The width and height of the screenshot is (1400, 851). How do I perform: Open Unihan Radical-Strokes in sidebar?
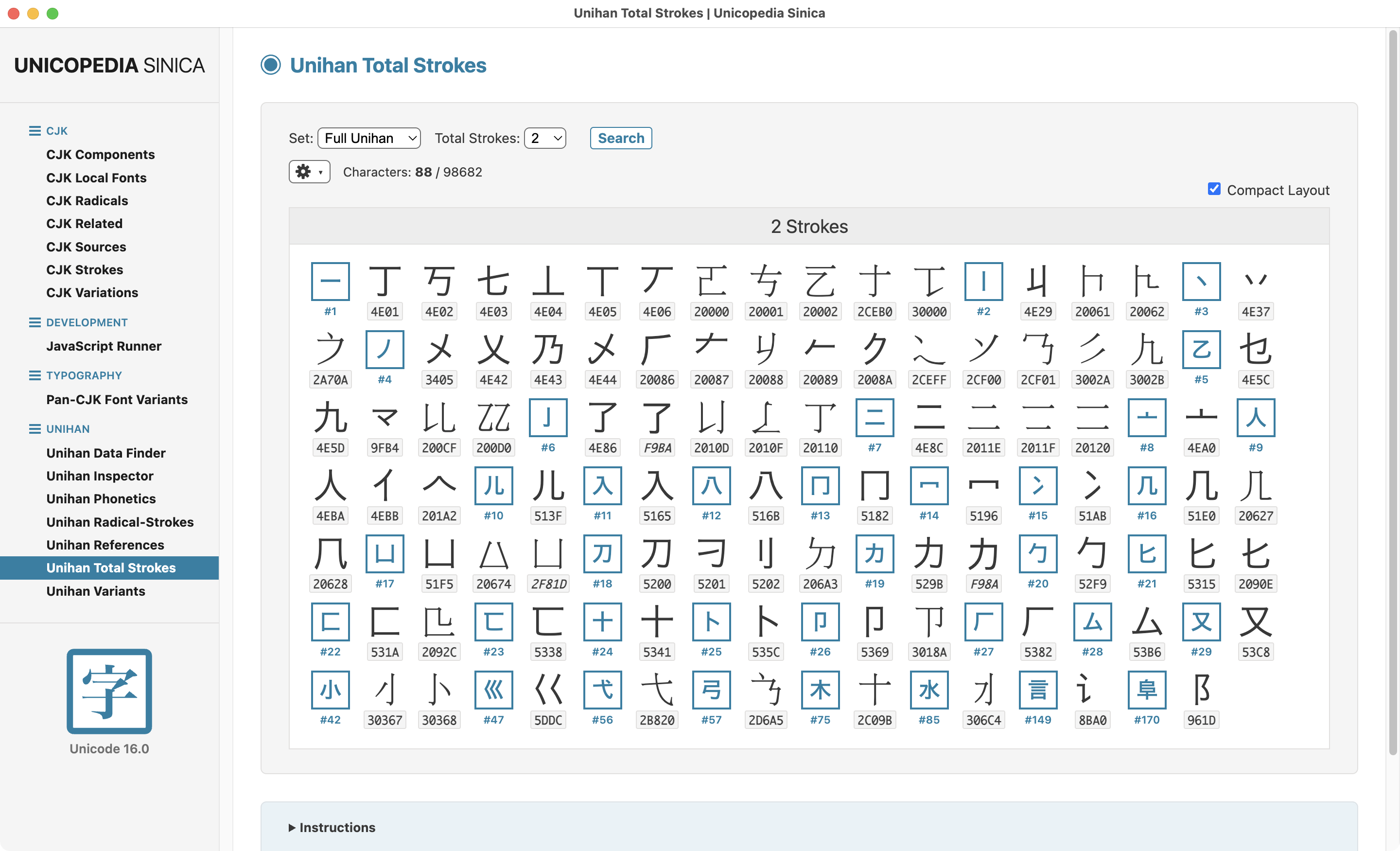click(x=120, y=522)
